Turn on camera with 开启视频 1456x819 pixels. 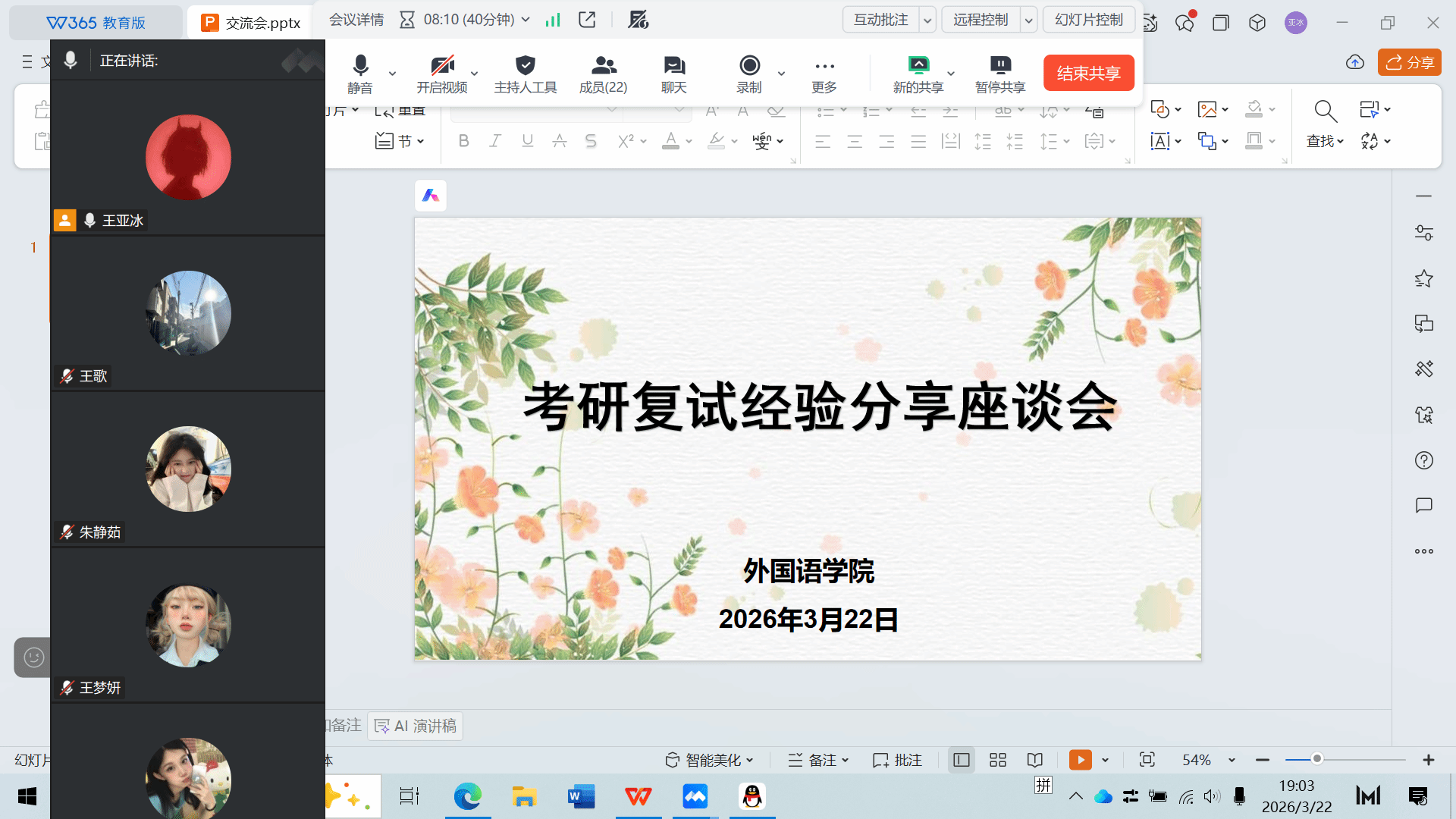tap(442, 74)
